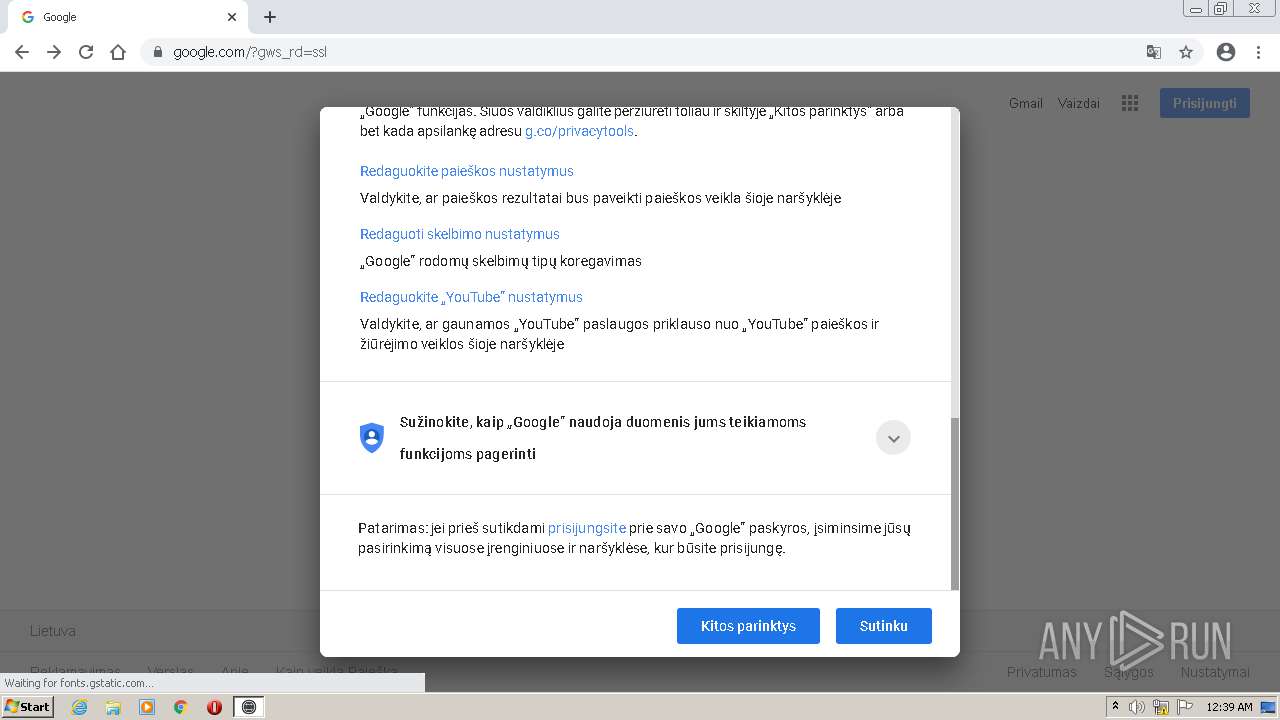
Task: Open the Action Center flag icon
Action: (x=1185, y=707)
